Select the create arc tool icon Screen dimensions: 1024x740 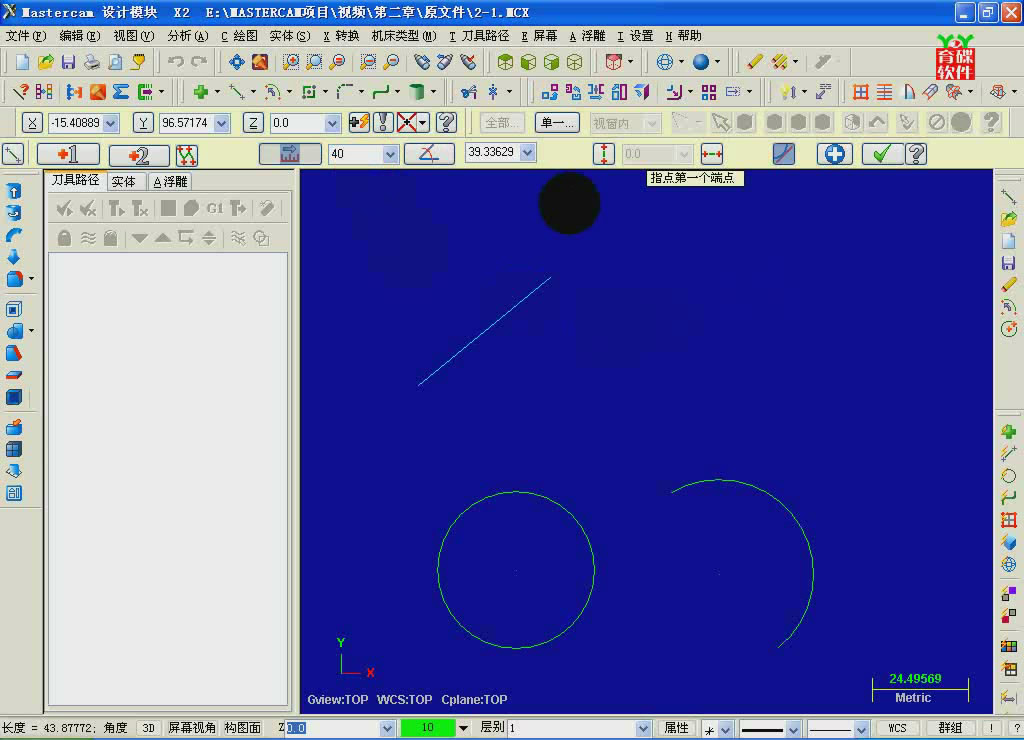click(x=272, y=92)
